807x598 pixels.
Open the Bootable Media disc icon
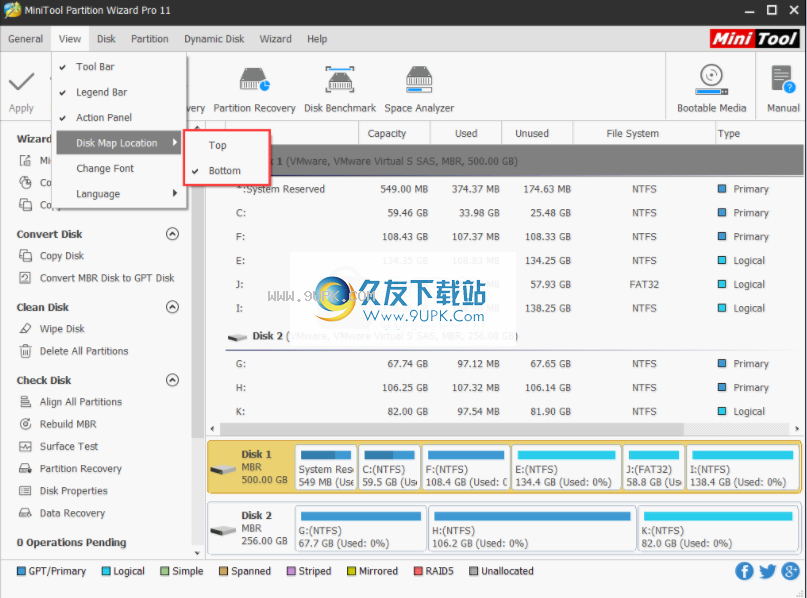point(711,80)
